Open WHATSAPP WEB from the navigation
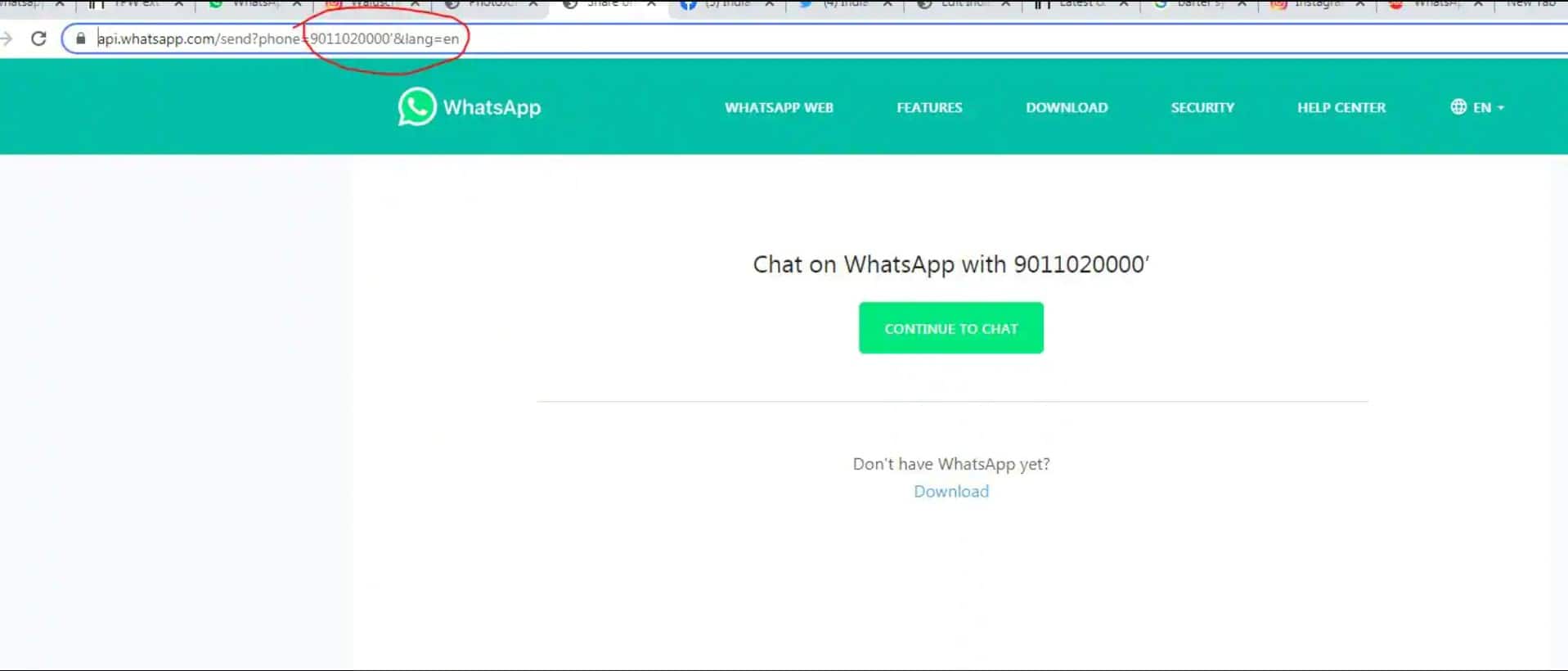This screenshot has height=671, width=1568. (779, 107)
